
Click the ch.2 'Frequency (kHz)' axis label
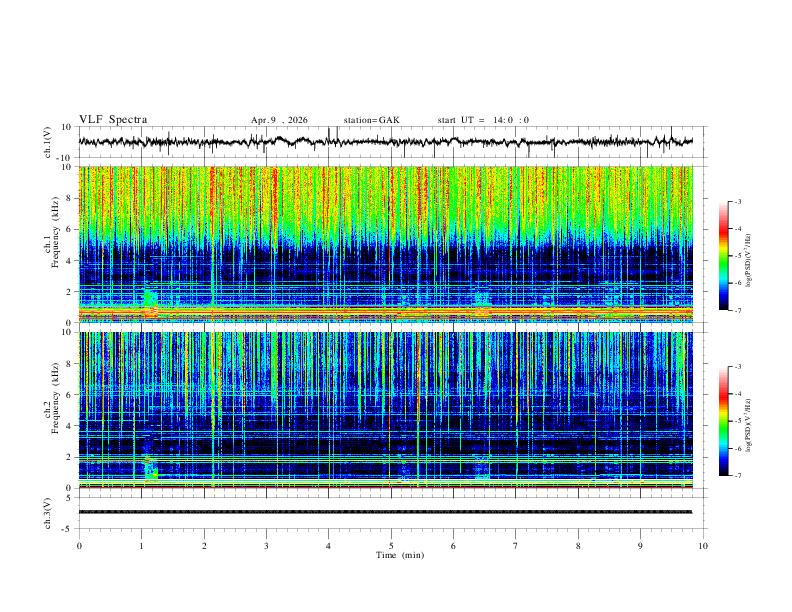[55, 398]
